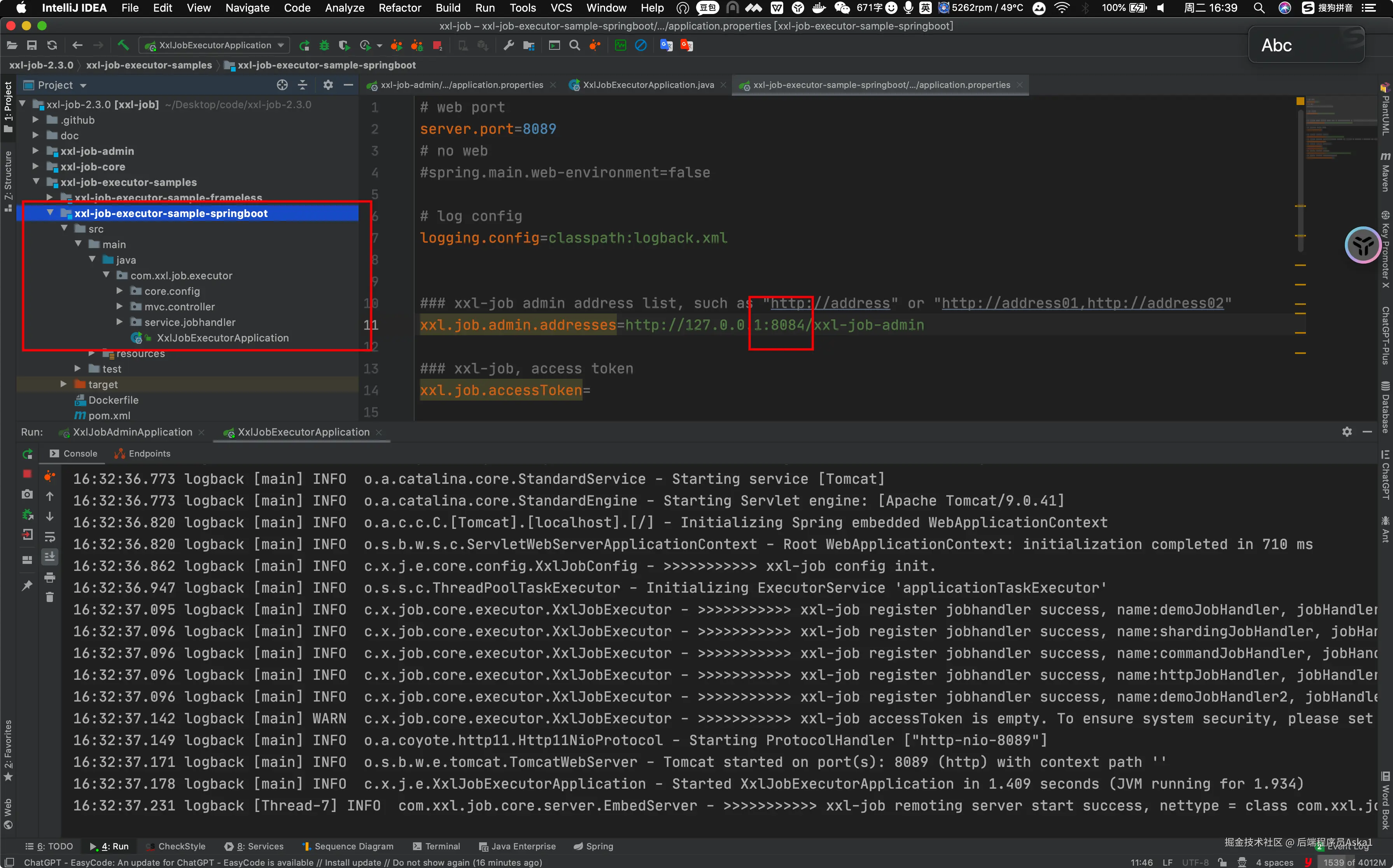Image resolution: width=1393 pixels, height=868 pixels.
Task: Expand the core.config package
Action: pos(119,290)
